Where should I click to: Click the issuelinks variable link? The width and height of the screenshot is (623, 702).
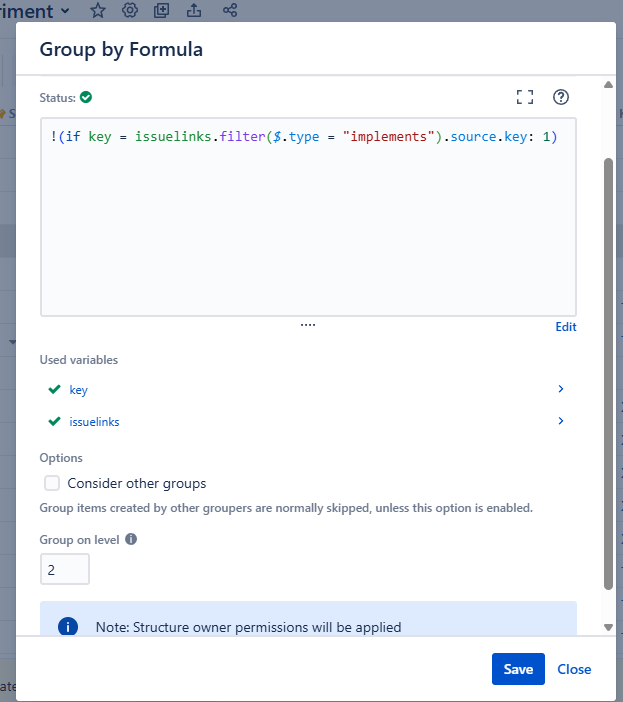pos(94,422)
